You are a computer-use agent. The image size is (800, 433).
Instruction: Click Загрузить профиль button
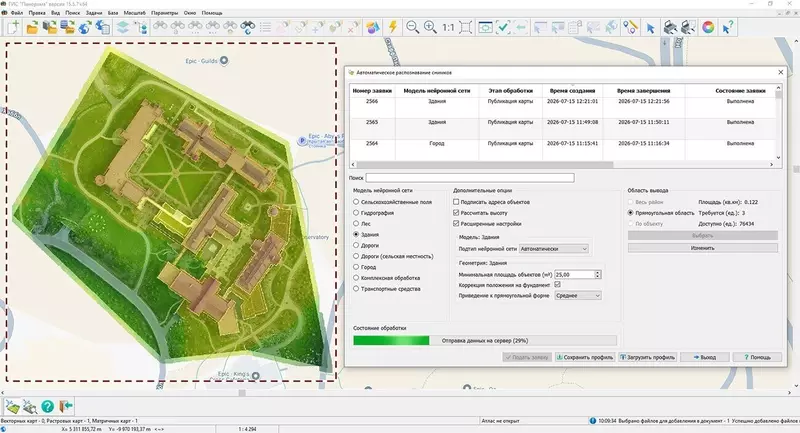[x=647, y=357]
